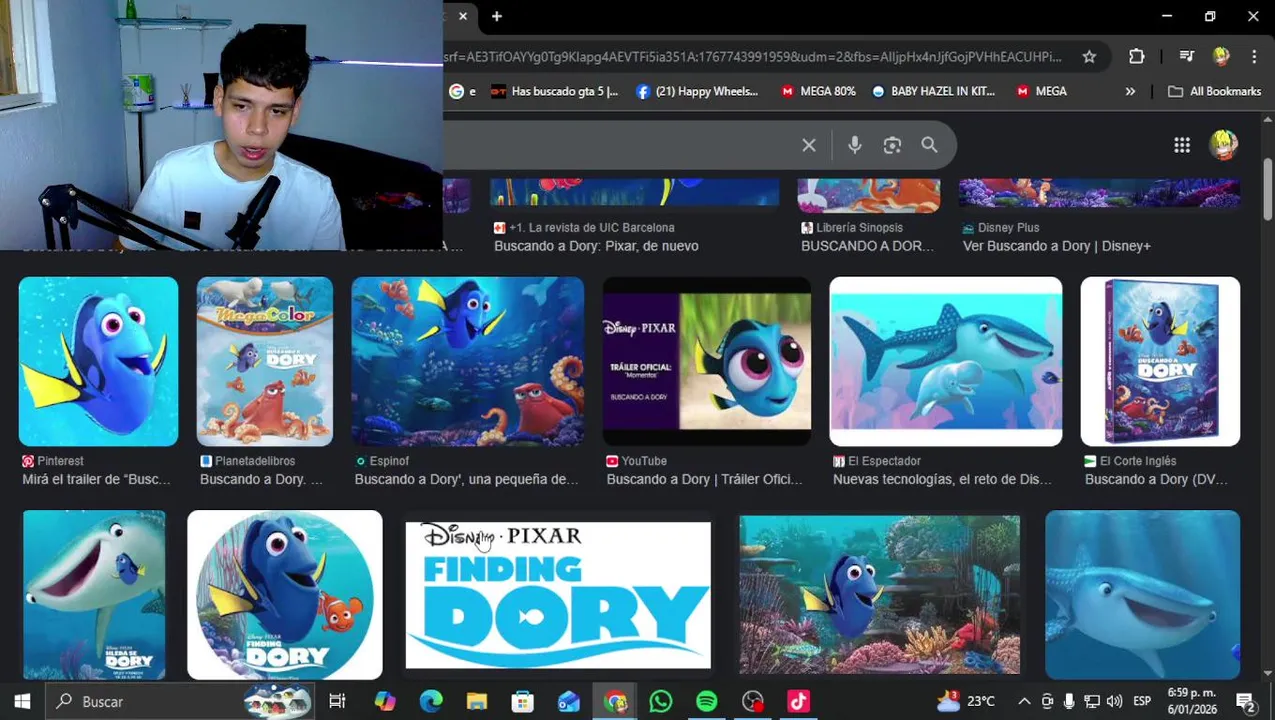Open the volume control in system tray
This screenshot has height=720, width=1275.
click(1114, 702)
